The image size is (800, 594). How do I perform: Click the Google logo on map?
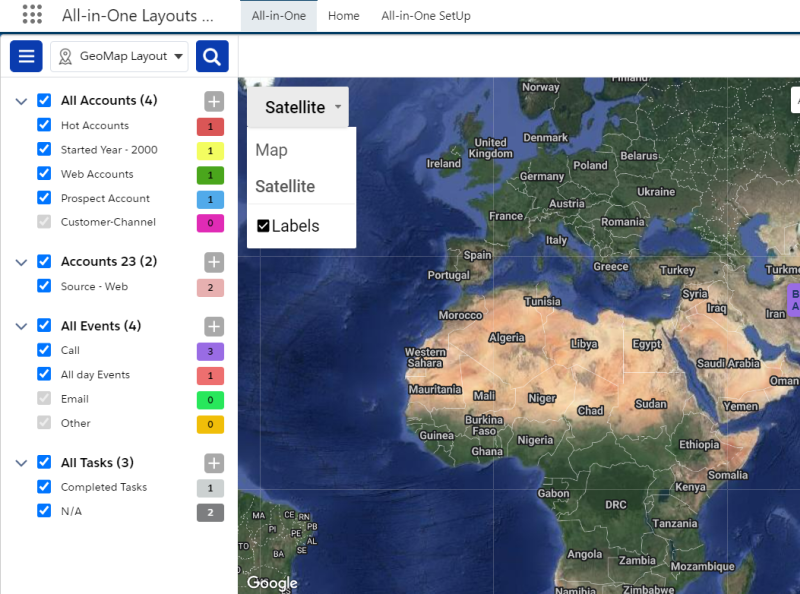click(272, 583)
